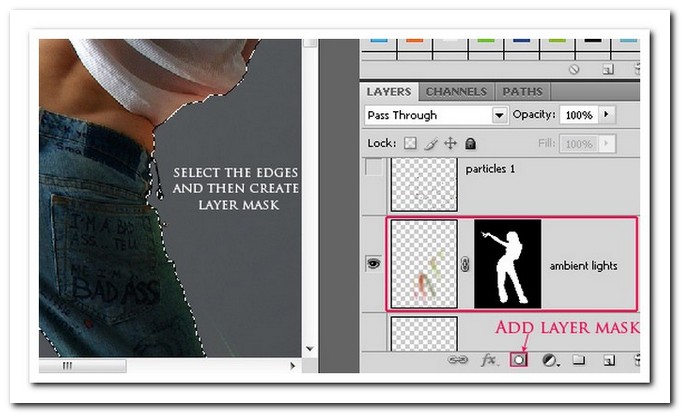Create a new layer in Layers panel
This screenshot has height=414, width=681.
coord(609,360)
